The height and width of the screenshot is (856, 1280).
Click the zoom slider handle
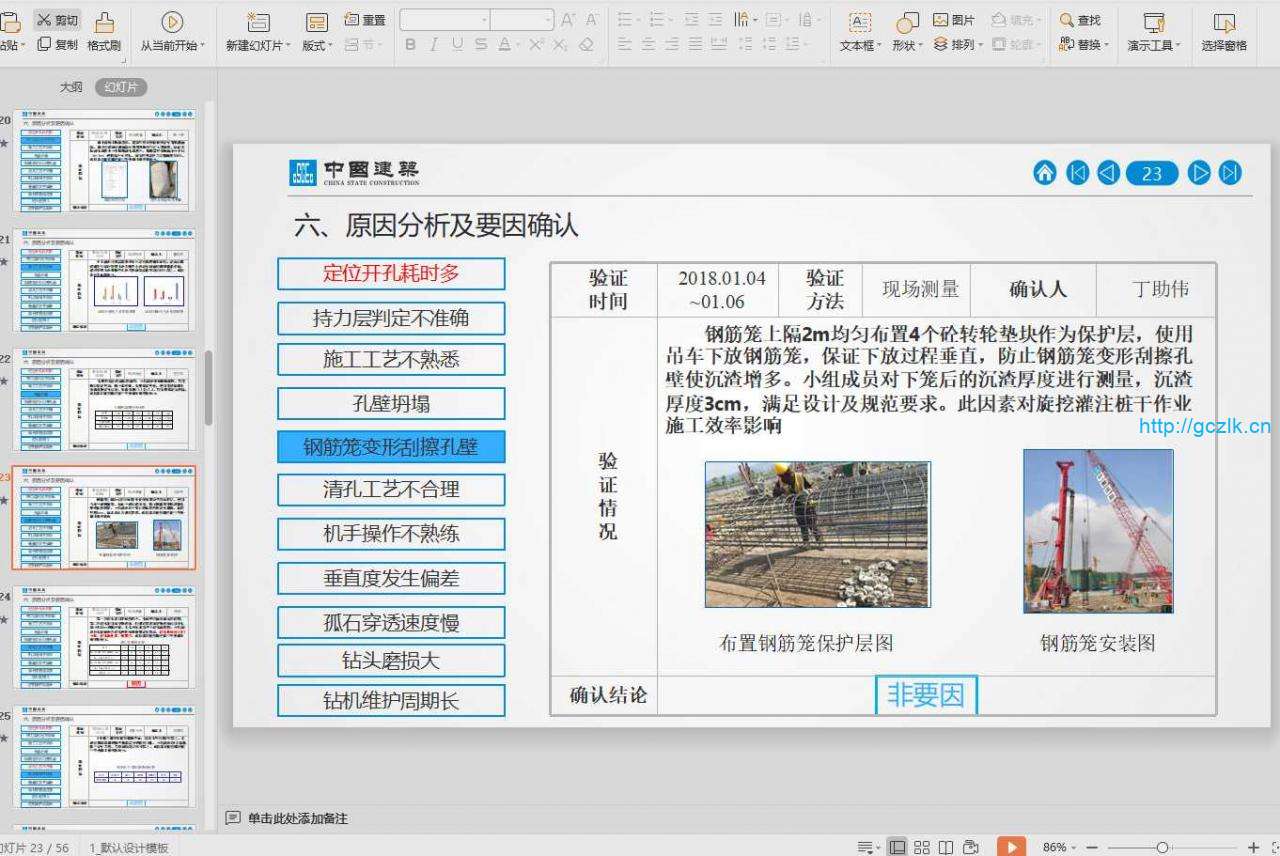(x=1162, y=847)
